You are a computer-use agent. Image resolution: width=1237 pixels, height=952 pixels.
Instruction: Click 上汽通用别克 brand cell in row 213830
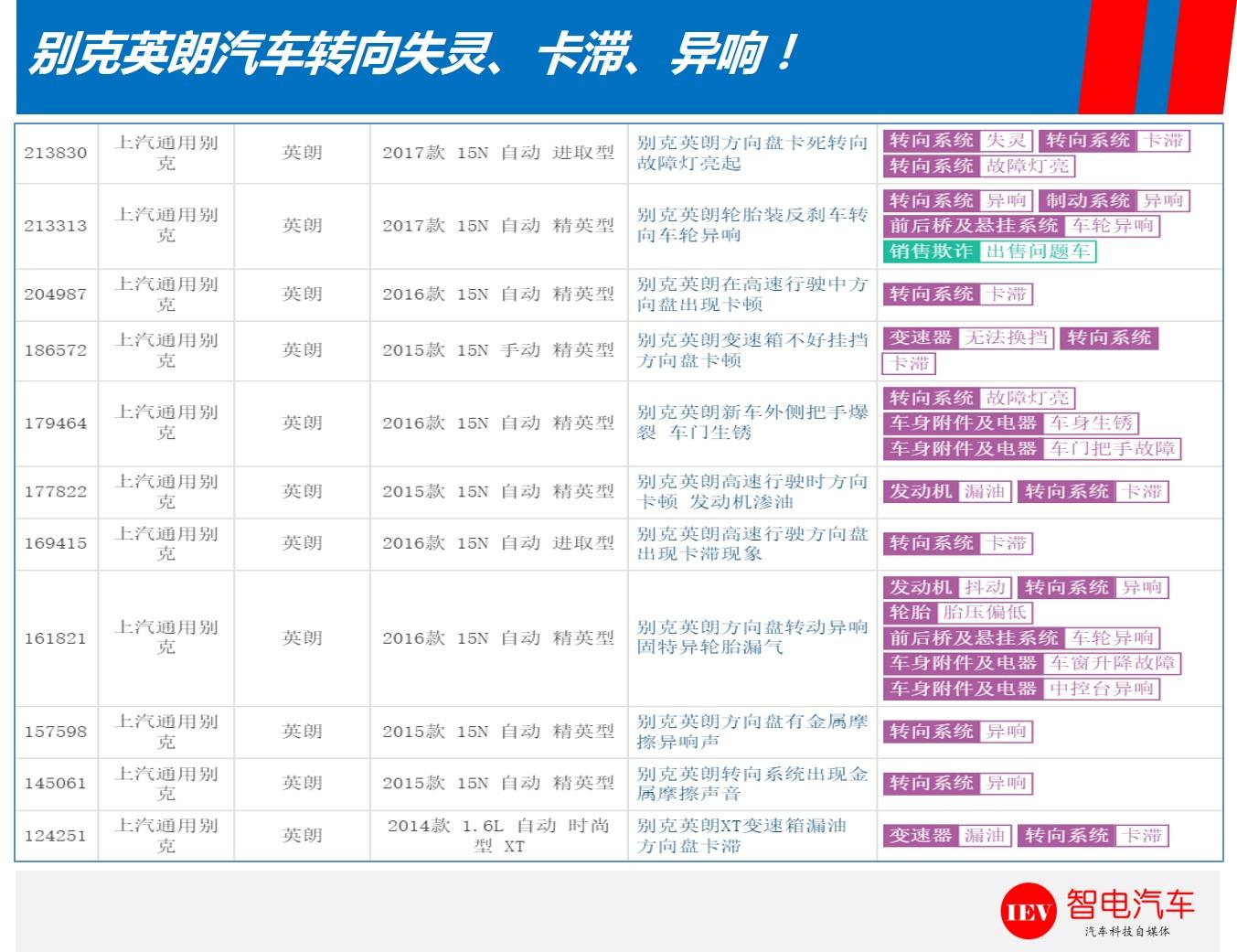pyautogui.click(x=165, y=153)
